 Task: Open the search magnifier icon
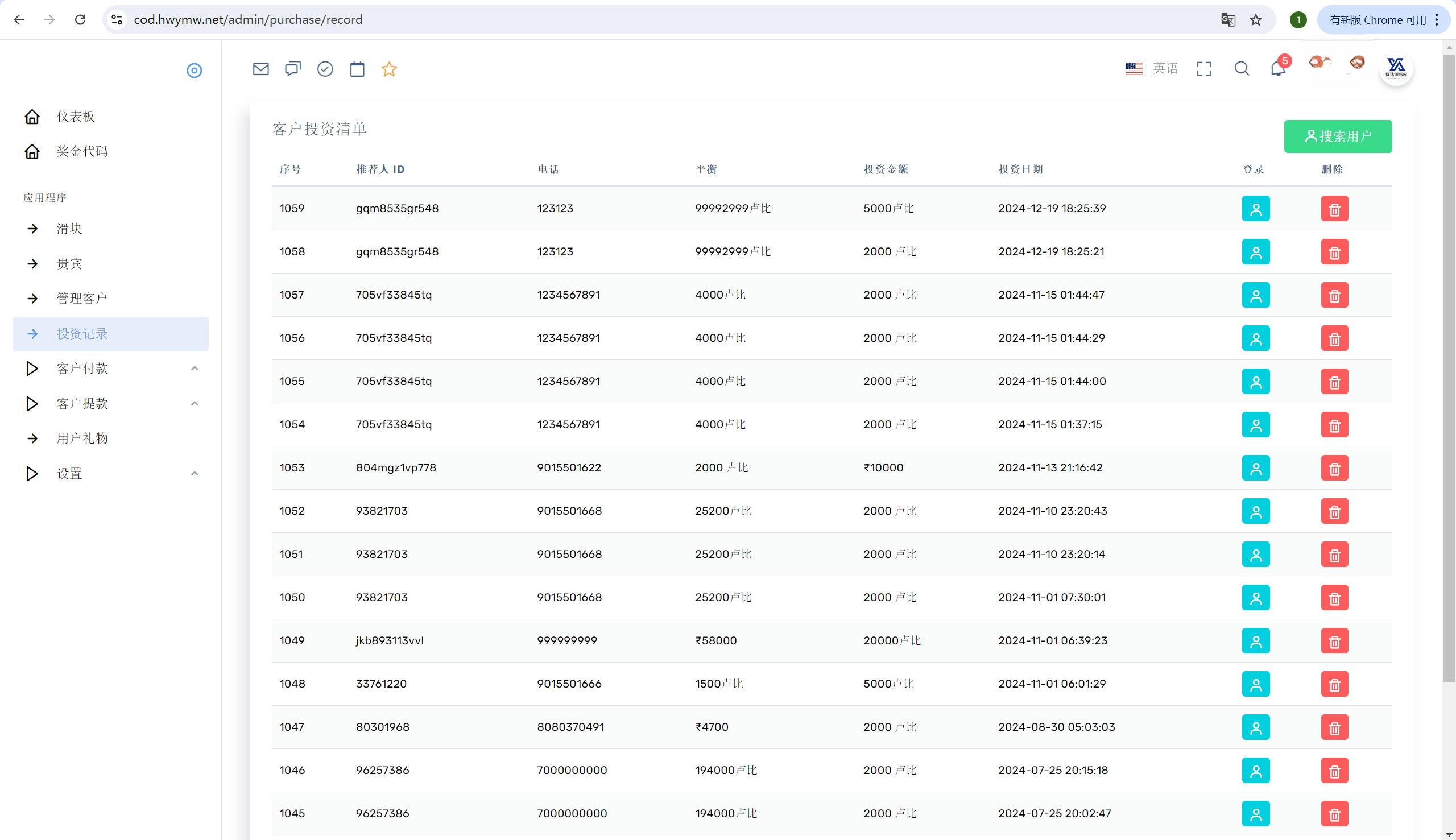pyautogui.click(x=1242, y=69)
